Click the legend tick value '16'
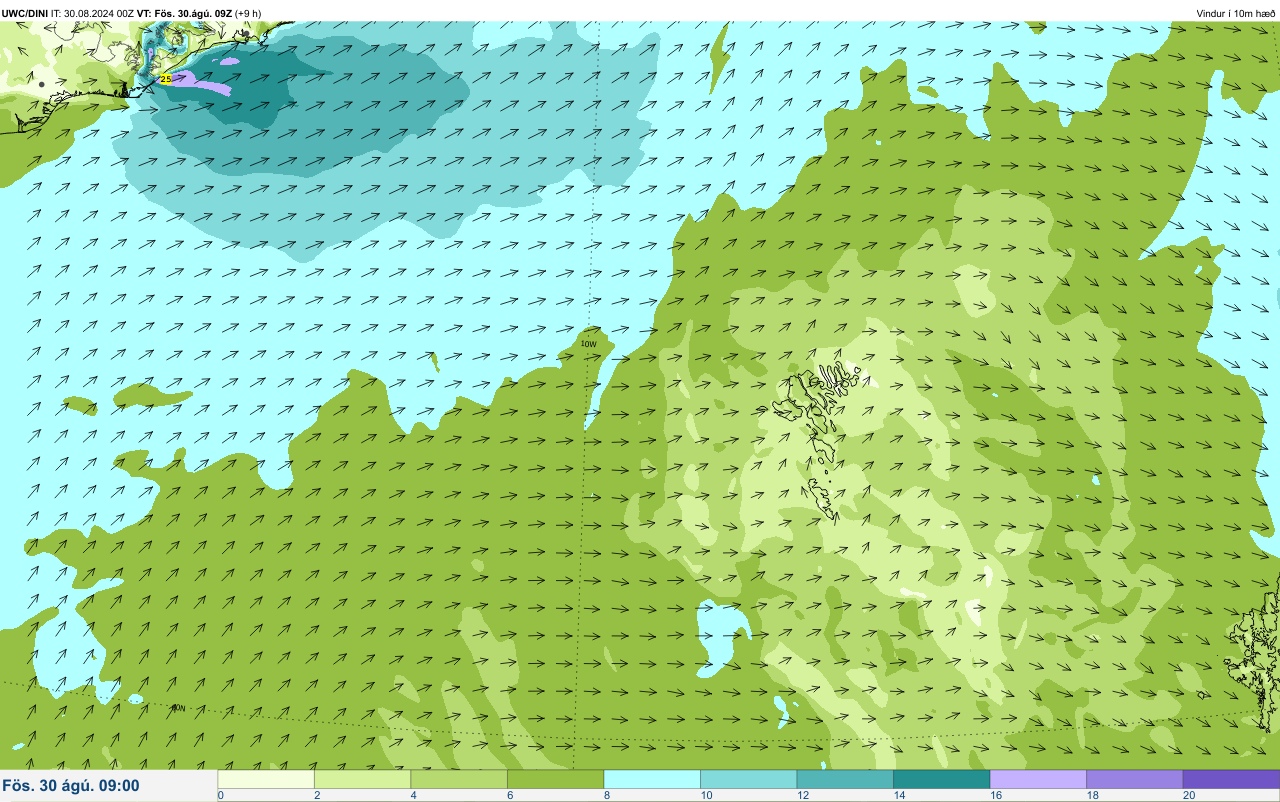Screen dimensions: 1280x802 [x=995, y=796]
